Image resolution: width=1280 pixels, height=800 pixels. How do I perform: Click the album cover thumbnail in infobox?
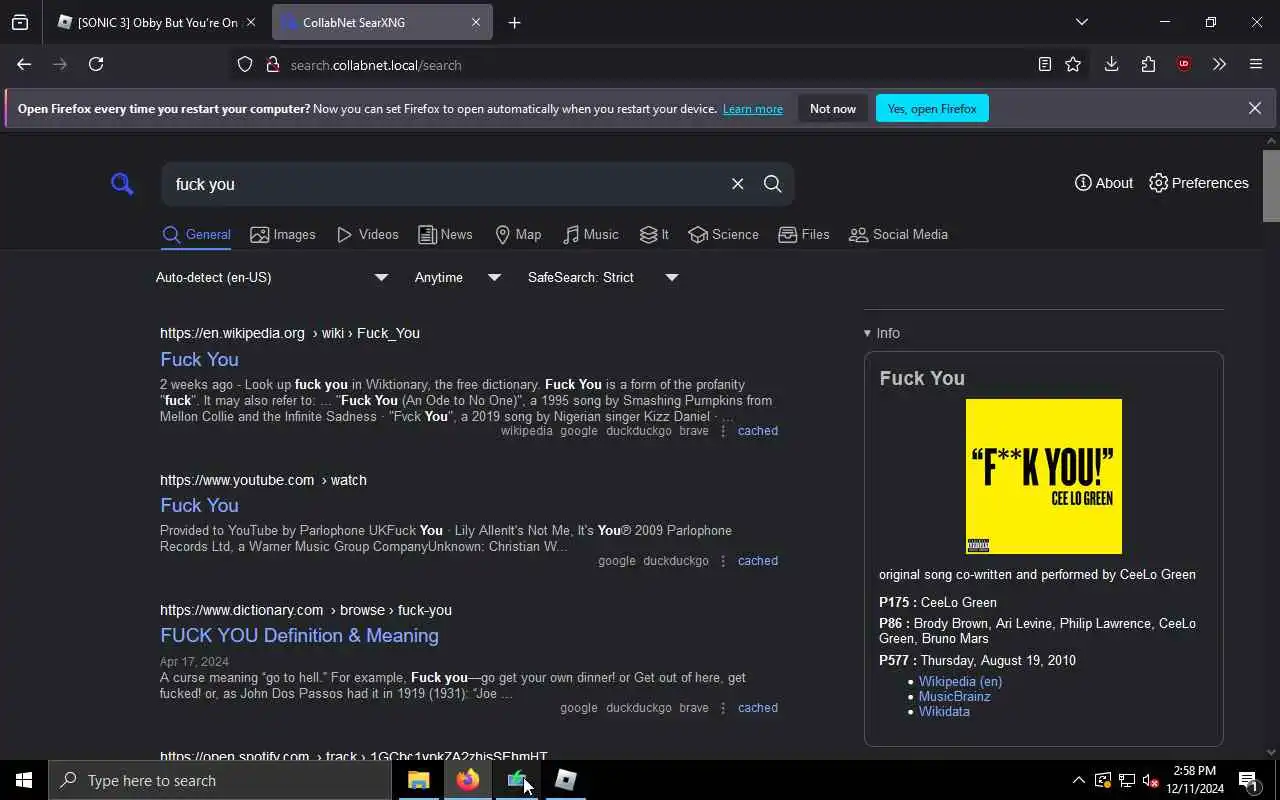1044,476
